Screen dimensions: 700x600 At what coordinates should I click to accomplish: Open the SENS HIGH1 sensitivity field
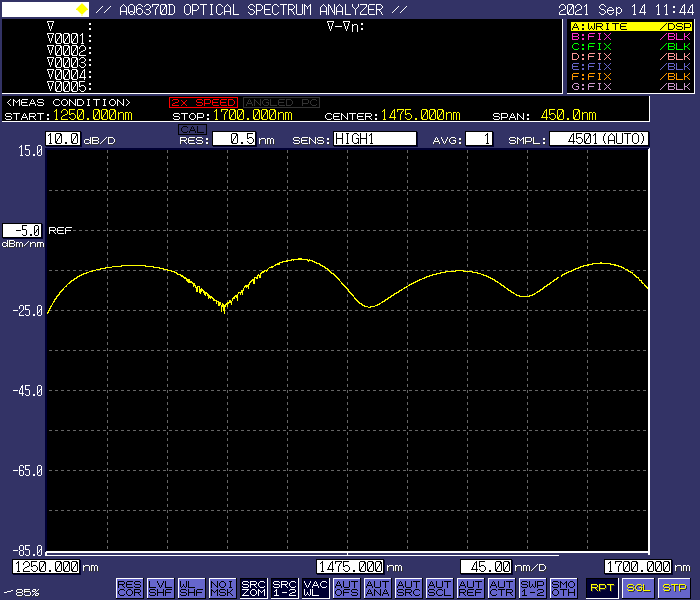[374, 139]
